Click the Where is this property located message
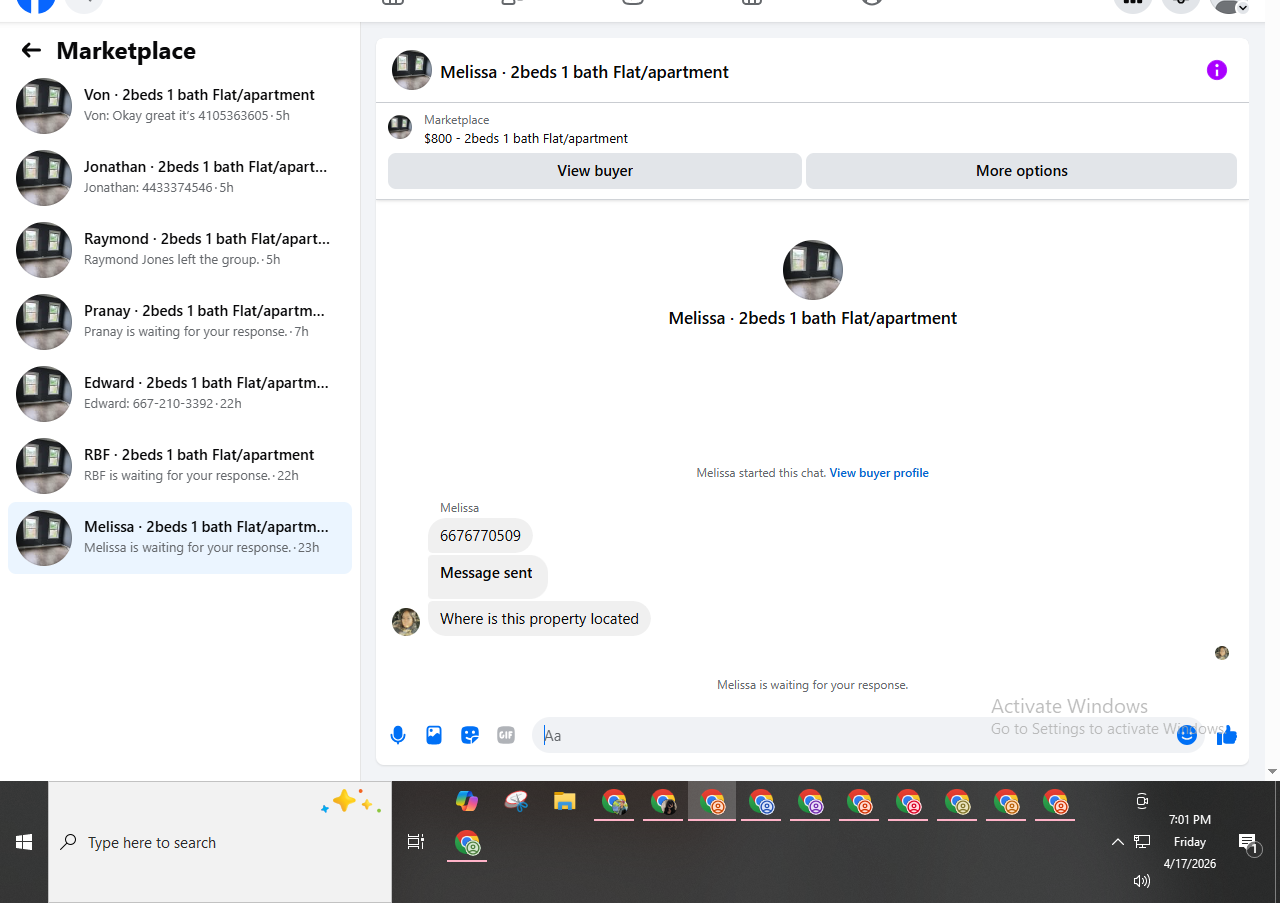 [x=539, y=619]
